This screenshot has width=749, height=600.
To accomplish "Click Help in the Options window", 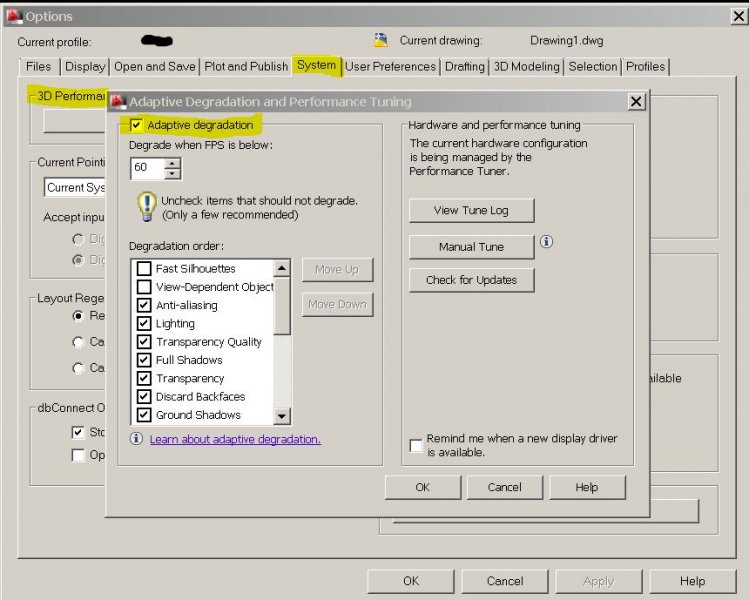I will [x=693, y=581].
